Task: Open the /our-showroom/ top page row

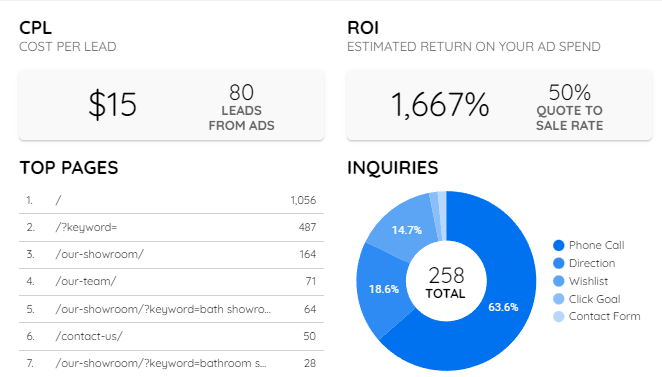Action: coord(171,255)
